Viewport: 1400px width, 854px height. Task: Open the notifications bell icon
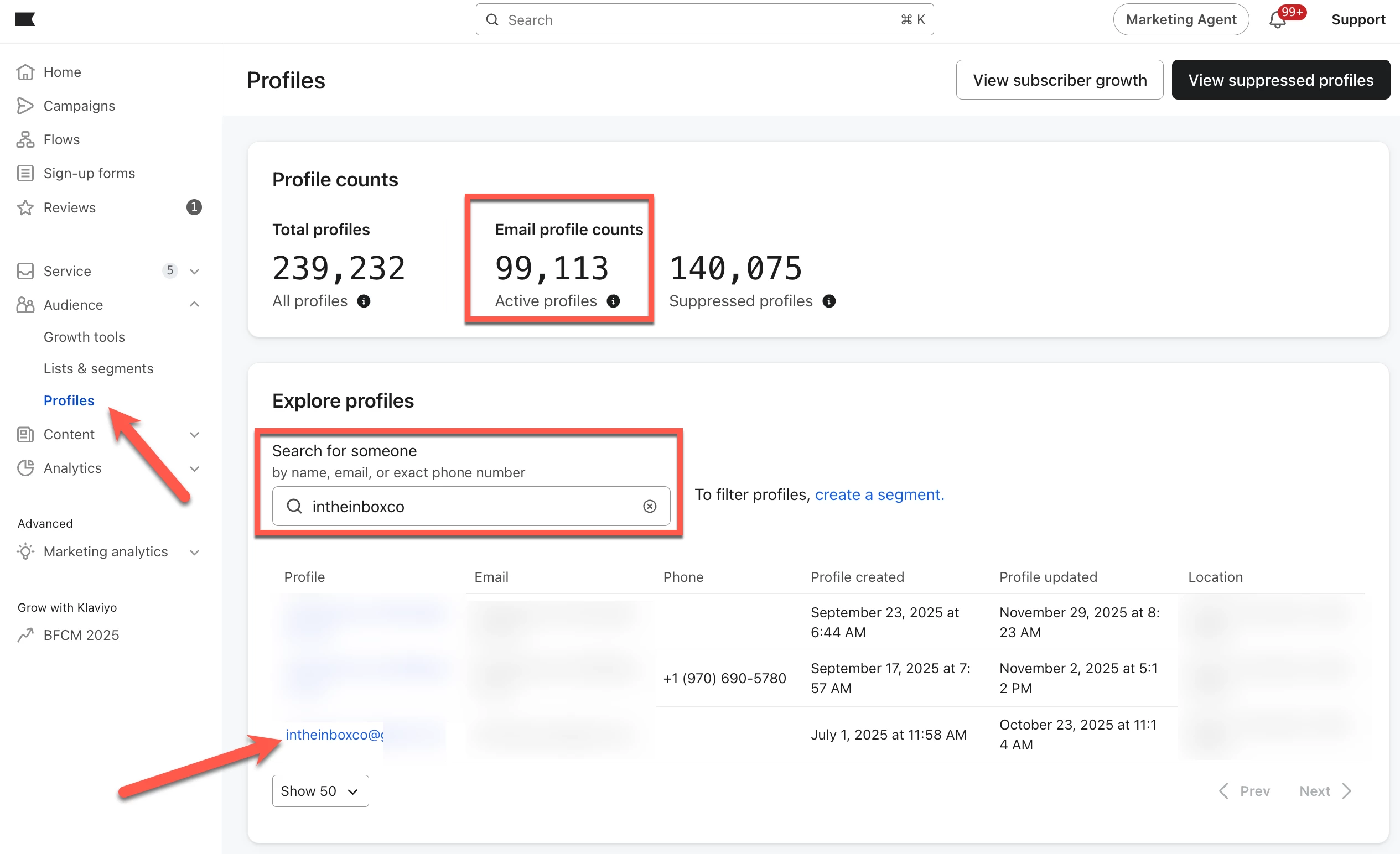(1277, 20)
